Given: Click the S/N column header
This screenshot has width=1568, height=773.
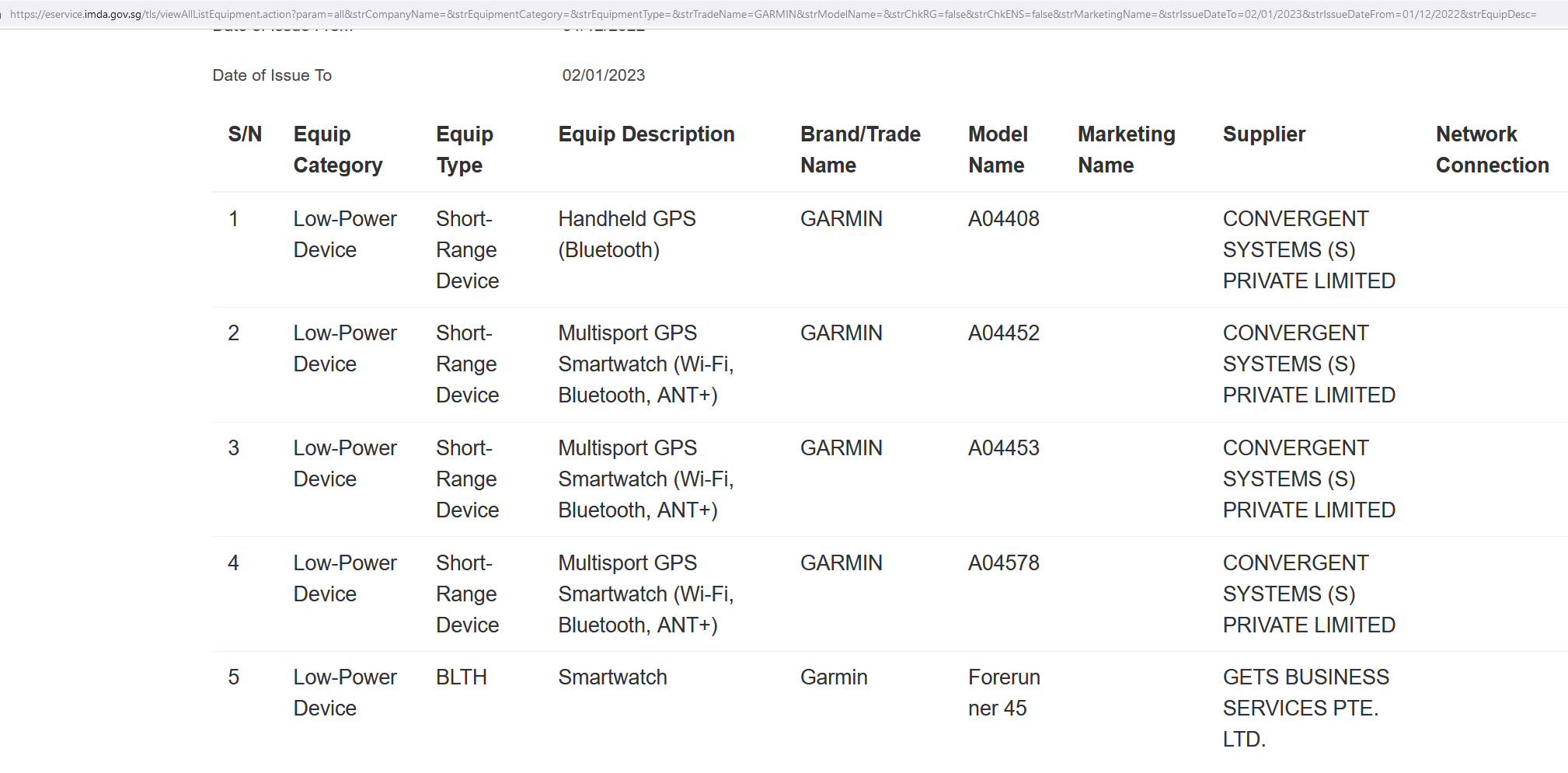Looking at the screenshot, I should tap(245, 134).
